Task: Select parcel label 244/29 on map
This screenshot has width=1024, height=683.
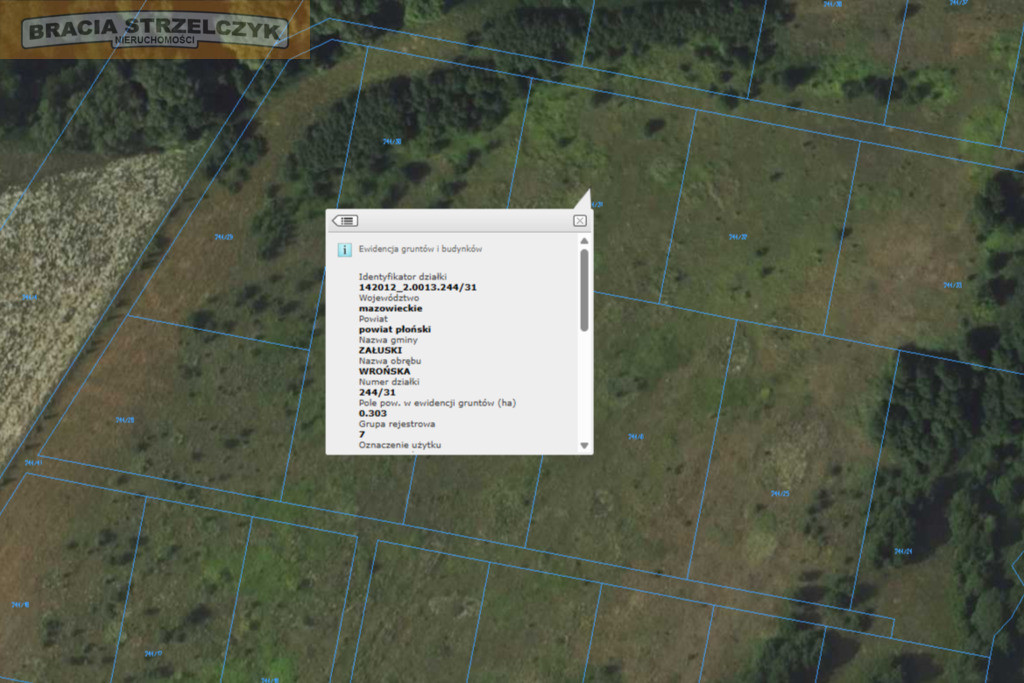Action: pos(224,237)
